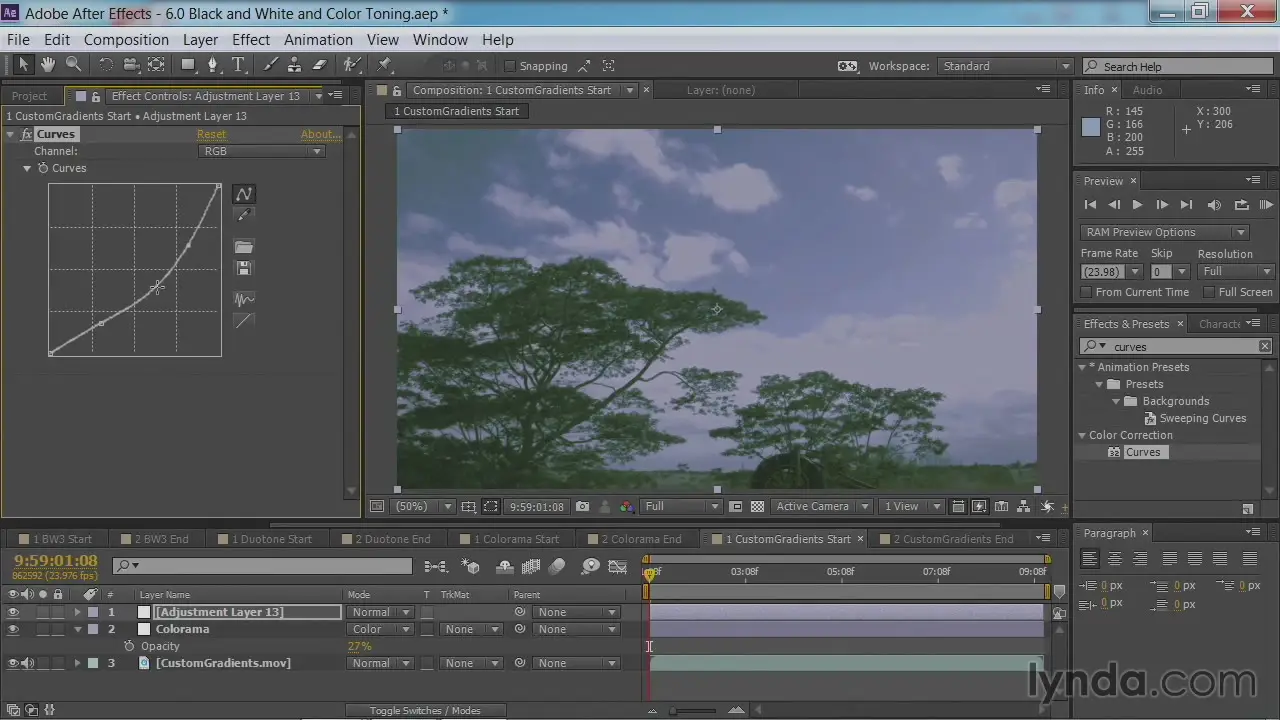The image size is (1280, 720).
Task: Select the Roto Brush tool
Action: click(351, 65)
